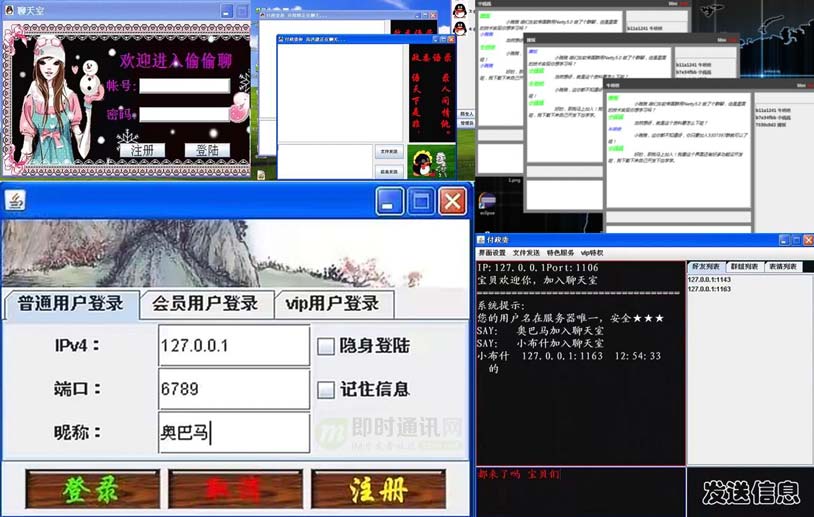The width and height of the screenshot is (814, 517).
Task: Click the file icon on the XP desktop
Action: pyautogui.click(x=261, y=175)
